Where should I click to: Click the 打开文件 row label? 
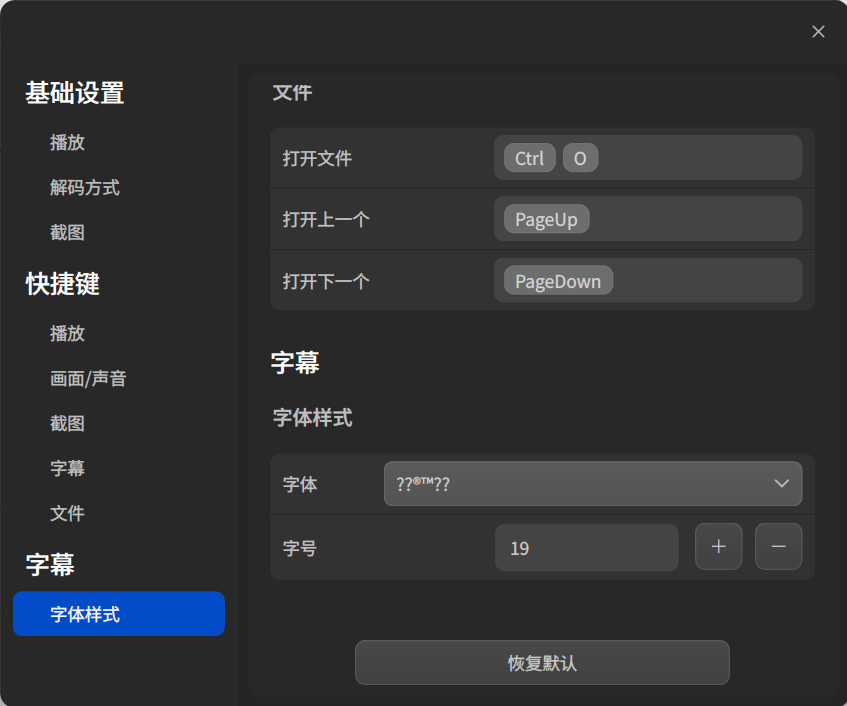pyautogui.click(x=317, y=158)
